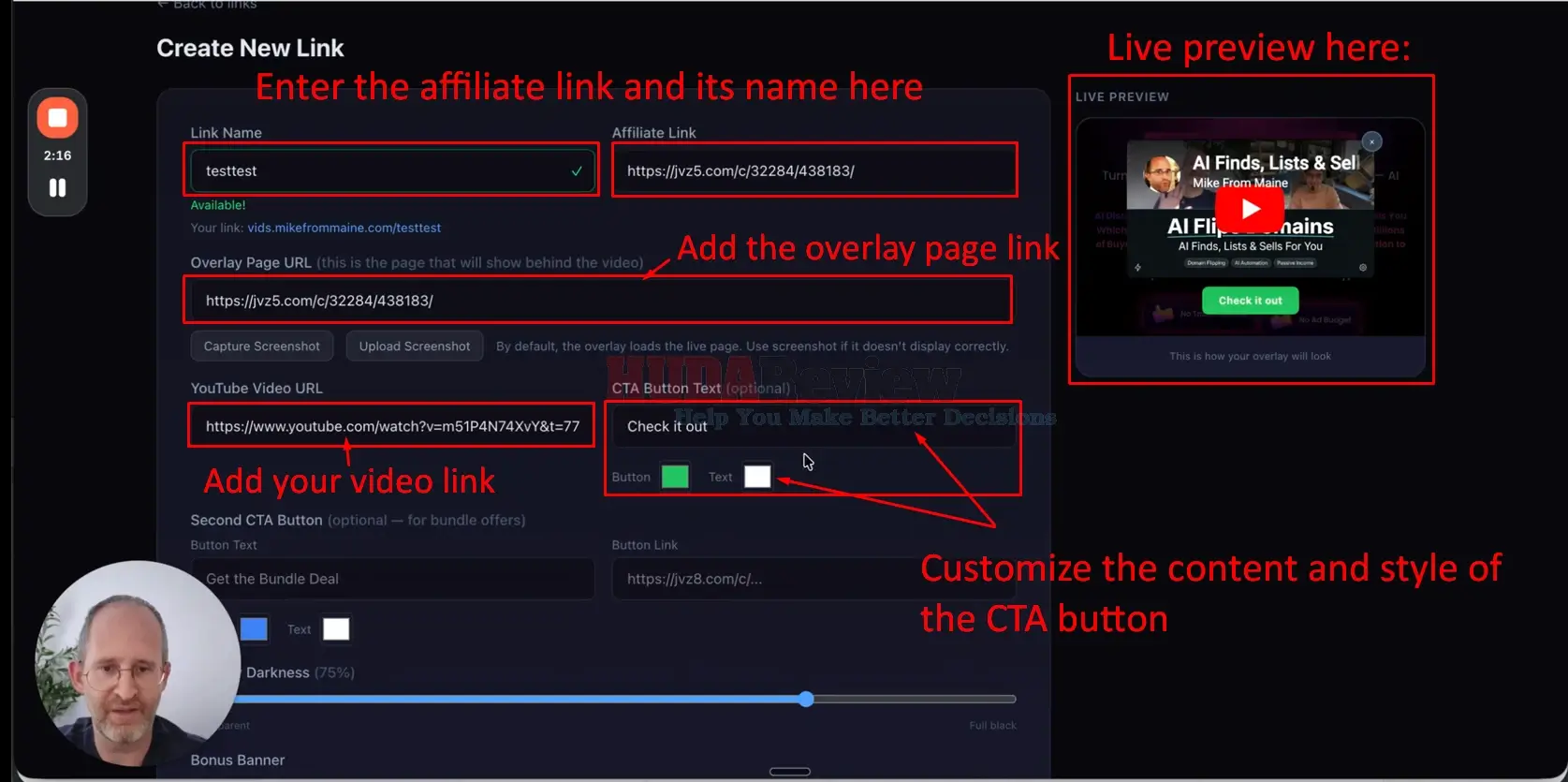The width and height of the screenshot is (1568, 782).
Task: Click the CTA Button Text field
Action: coord(813,426)
